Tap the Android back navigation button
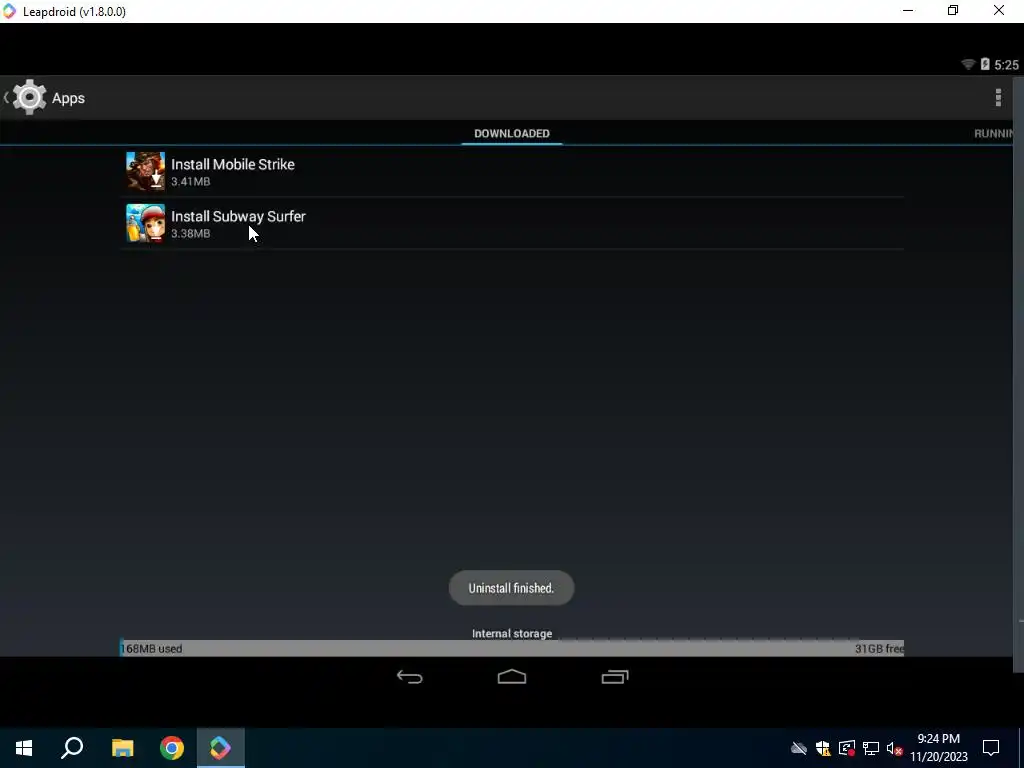Screen dimensions: 1024x768 tap(409, 677)
